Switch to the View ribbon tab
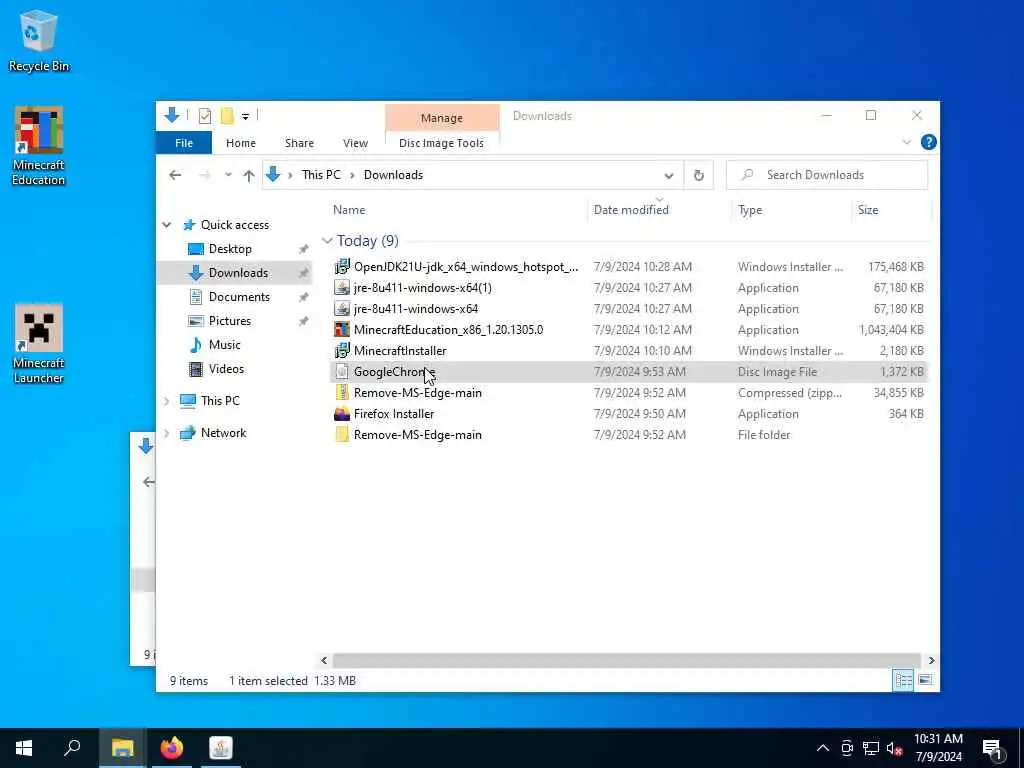The height and width of the screenshot is (768, 1024). (355, 143)
